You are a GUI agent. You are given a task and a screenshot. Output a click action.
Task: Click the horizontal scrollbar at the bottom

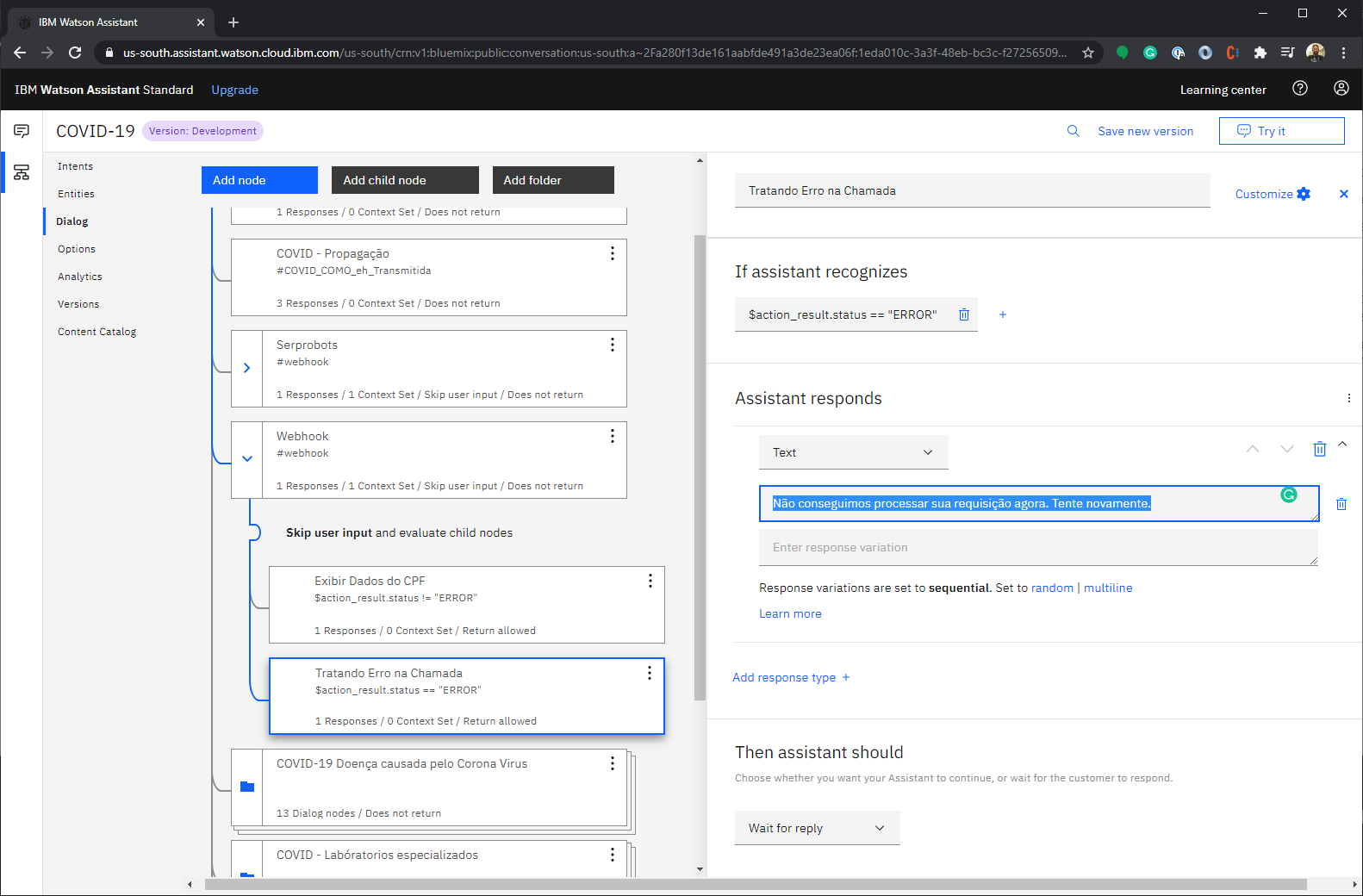click(756, 884)
